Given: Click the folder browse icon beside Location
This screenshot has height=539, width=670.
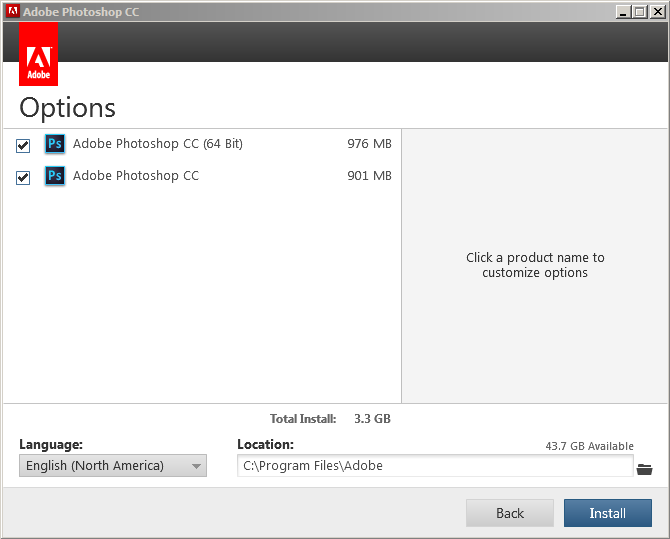Looking at the screenshot, I should [644, 469].
